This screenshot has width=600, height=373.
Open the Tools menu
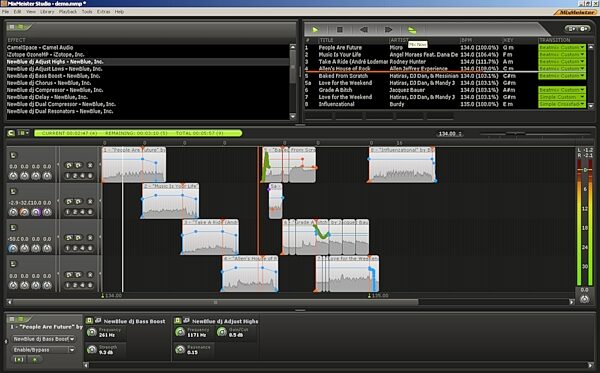(x=87, y=12)
